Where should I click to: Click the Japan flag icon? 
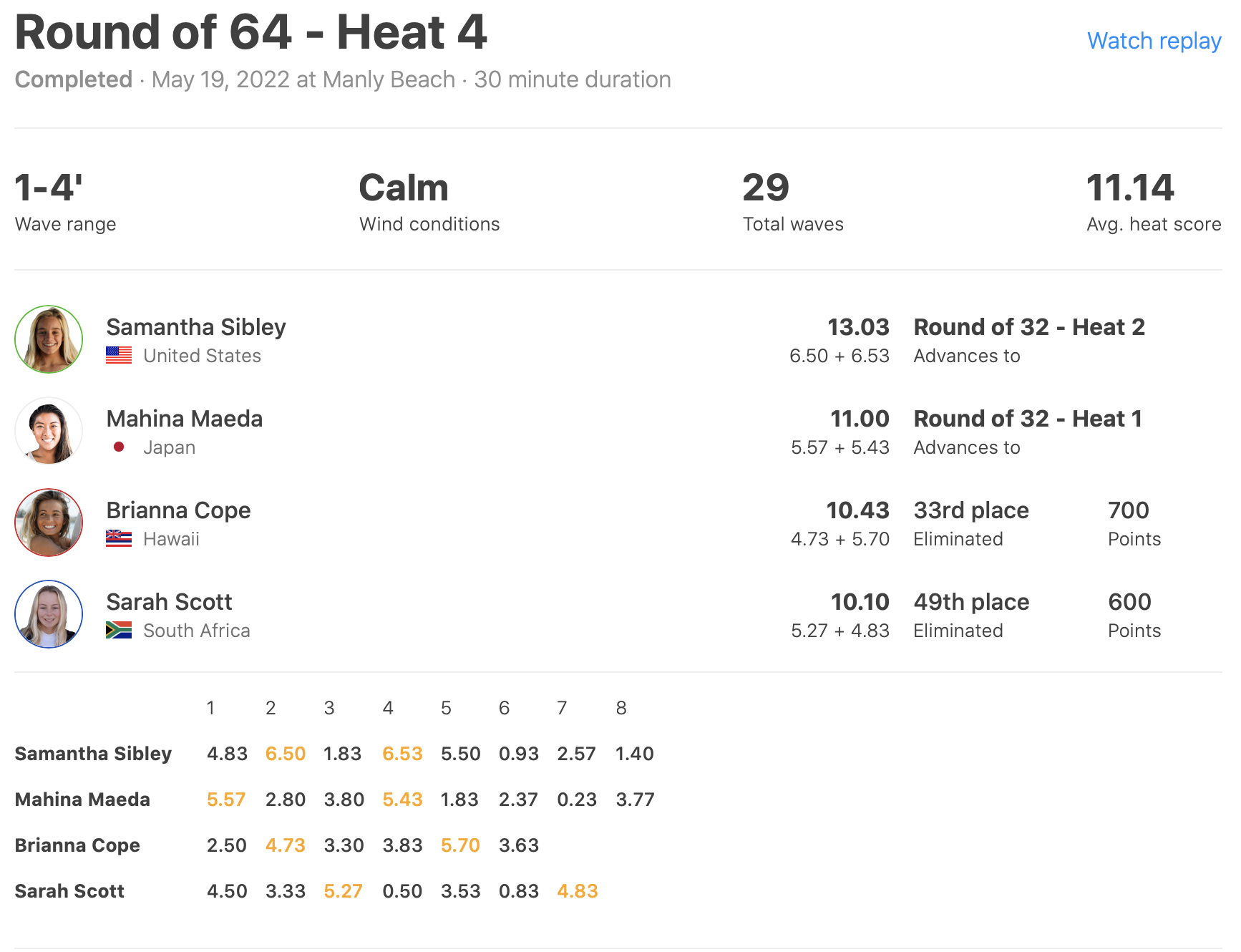pyautogui.click(x=119, y=447)
